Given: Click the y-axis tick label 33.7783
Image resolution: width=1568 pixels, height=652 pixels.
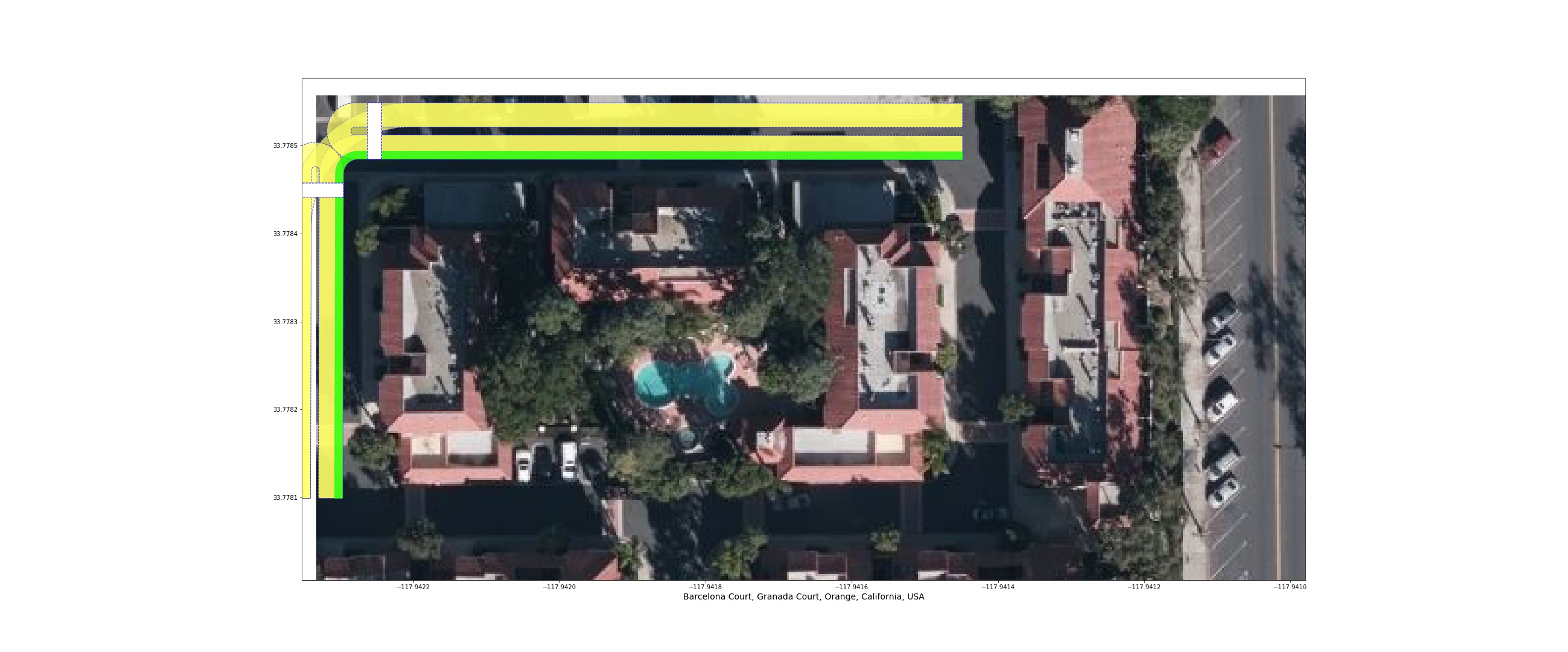Looking at the screenshot, I should coord(285,322).
